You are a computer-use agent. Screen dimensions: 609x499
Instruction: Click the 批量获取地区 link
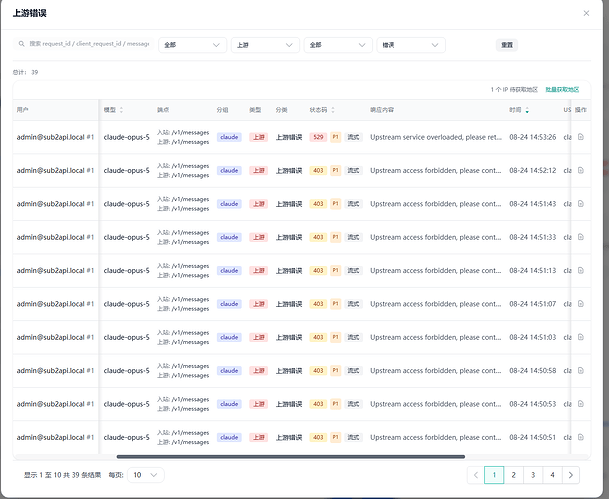562,90
